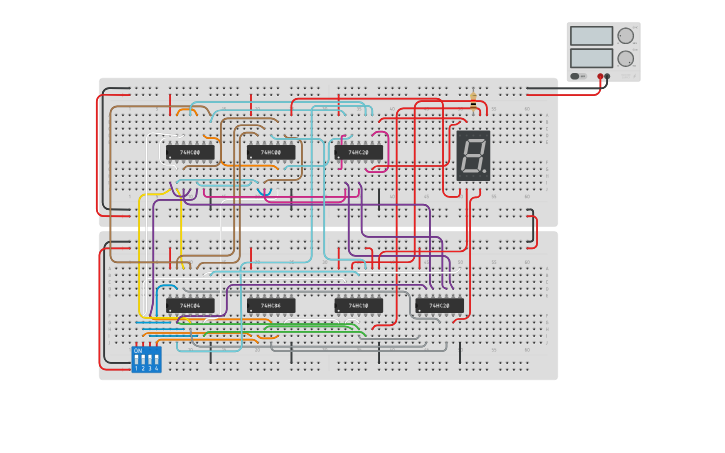Select the 74HC10 NAND chip
The height and width of the screenshot is (453, 725).
[x=359, y=306]
